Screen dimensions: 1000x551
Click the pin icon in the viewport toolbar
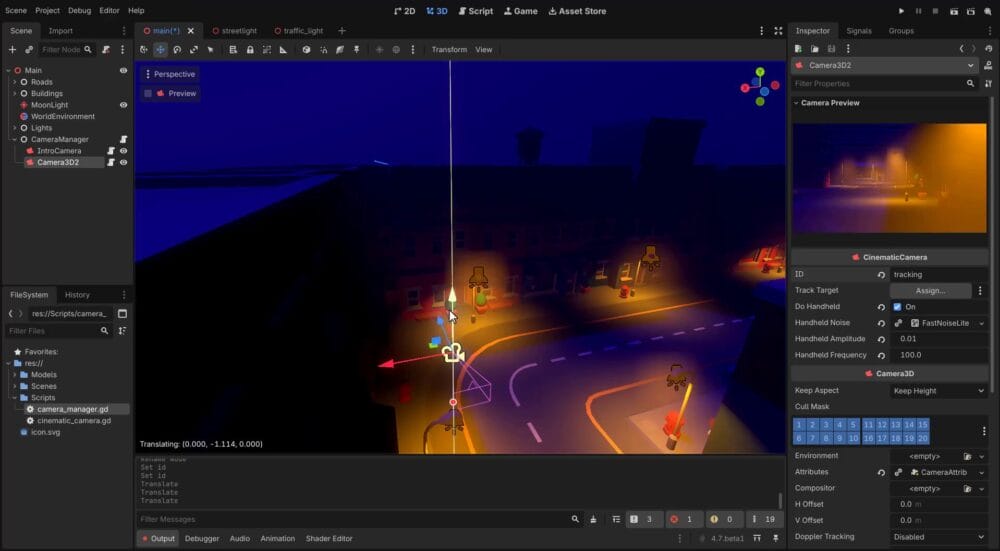[357, 50]
